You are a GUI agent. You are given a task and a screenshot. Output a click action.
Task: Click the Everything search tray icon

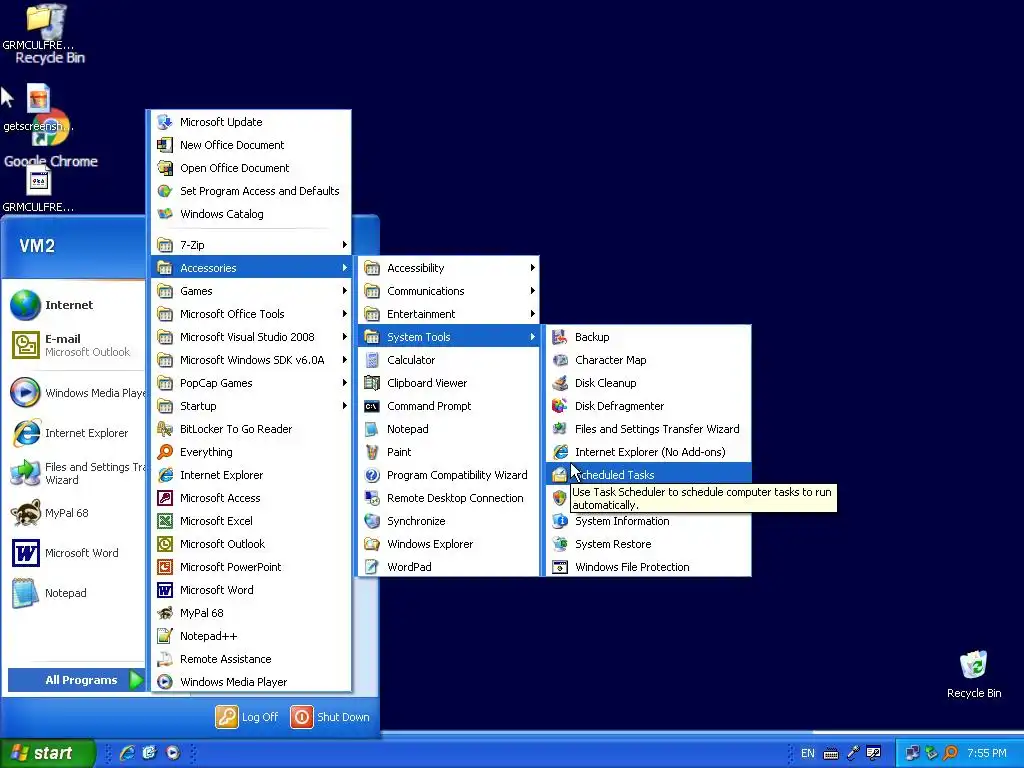(x=950, y=753)
